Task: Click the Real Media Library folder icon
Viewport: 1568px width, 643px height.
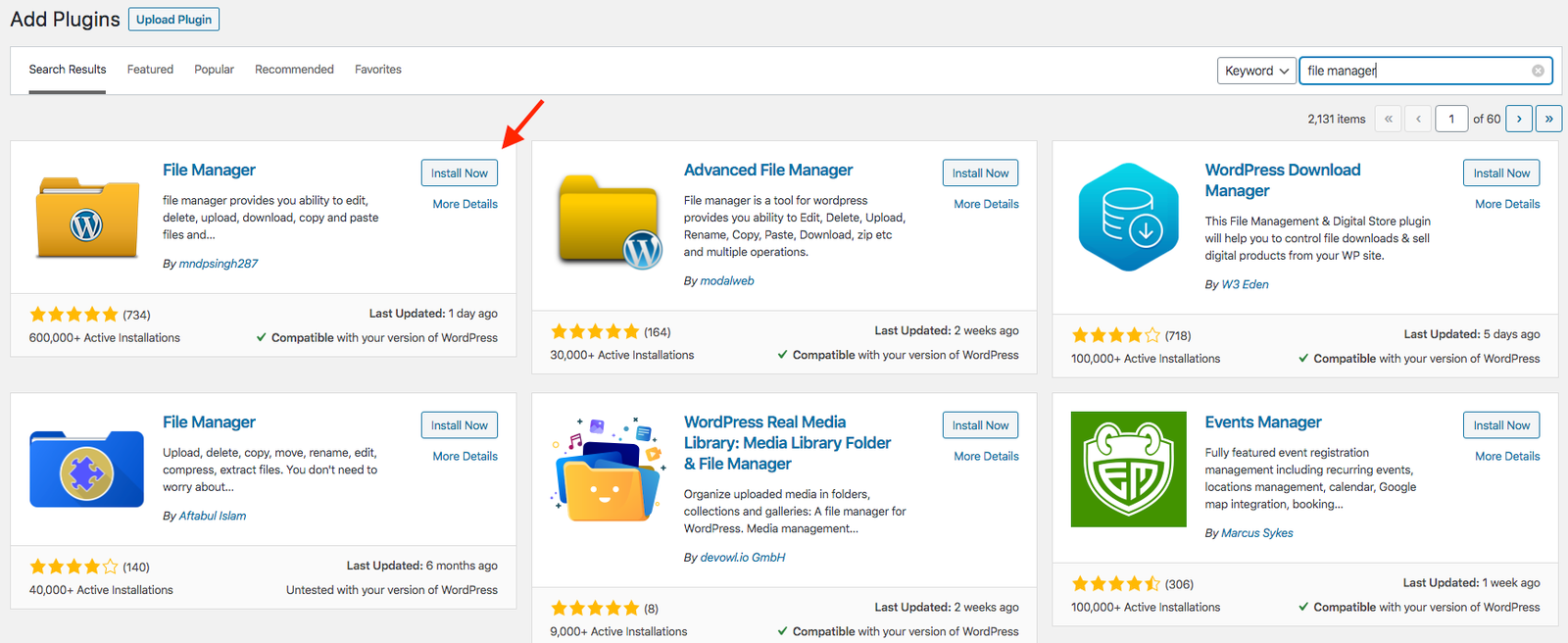Action: (609, 470)
